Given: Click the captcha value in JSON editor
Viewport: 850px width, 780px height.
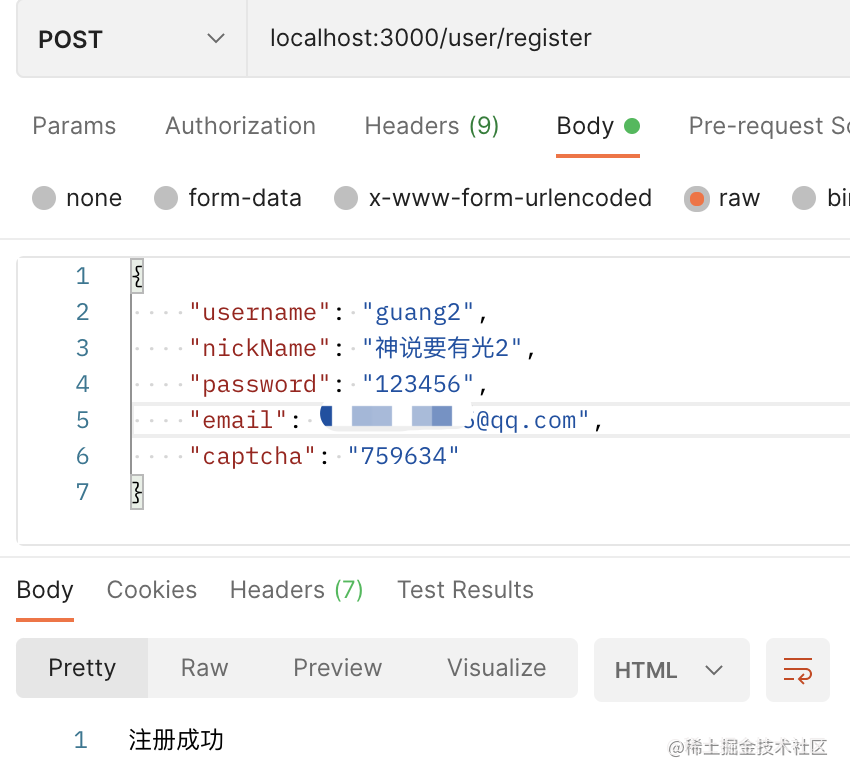Looking at the screenshot, I should pyautogui.click(x=403, y=456).
